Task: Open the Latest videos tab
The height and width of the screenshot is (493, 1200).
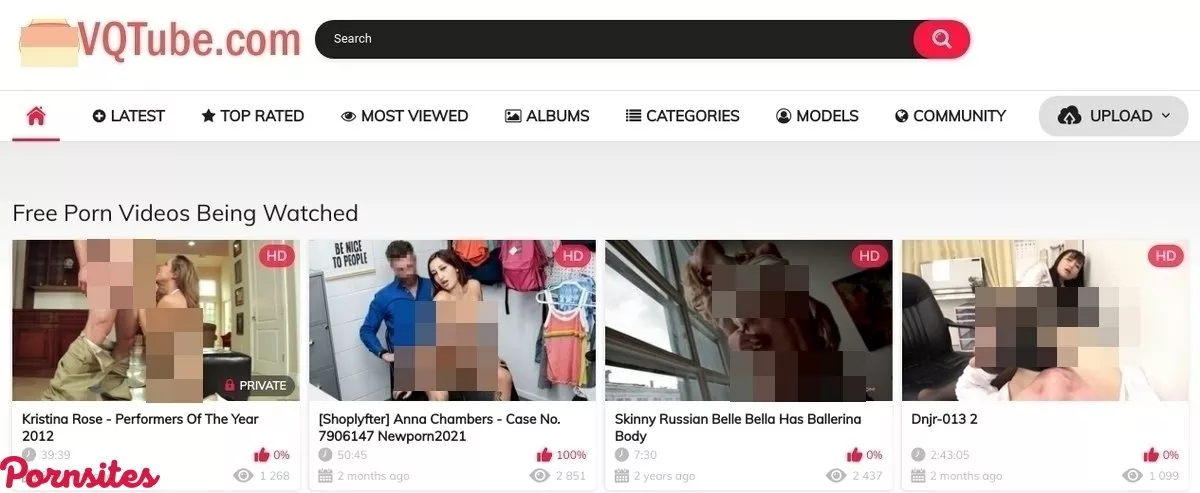Action: (128, 116)
